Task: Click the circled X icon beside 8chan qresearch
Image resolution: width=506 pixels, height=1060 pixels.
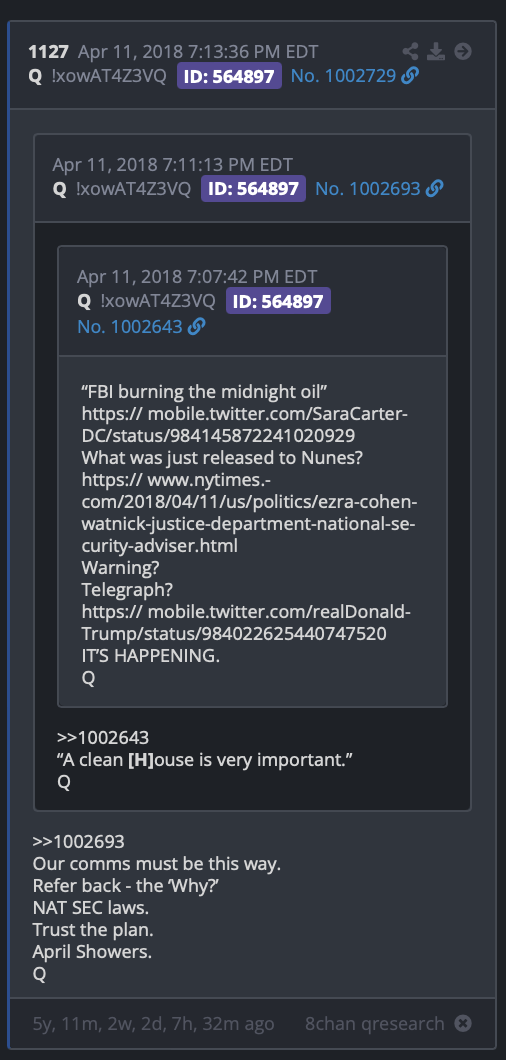Action: [x=463, y=1023]
